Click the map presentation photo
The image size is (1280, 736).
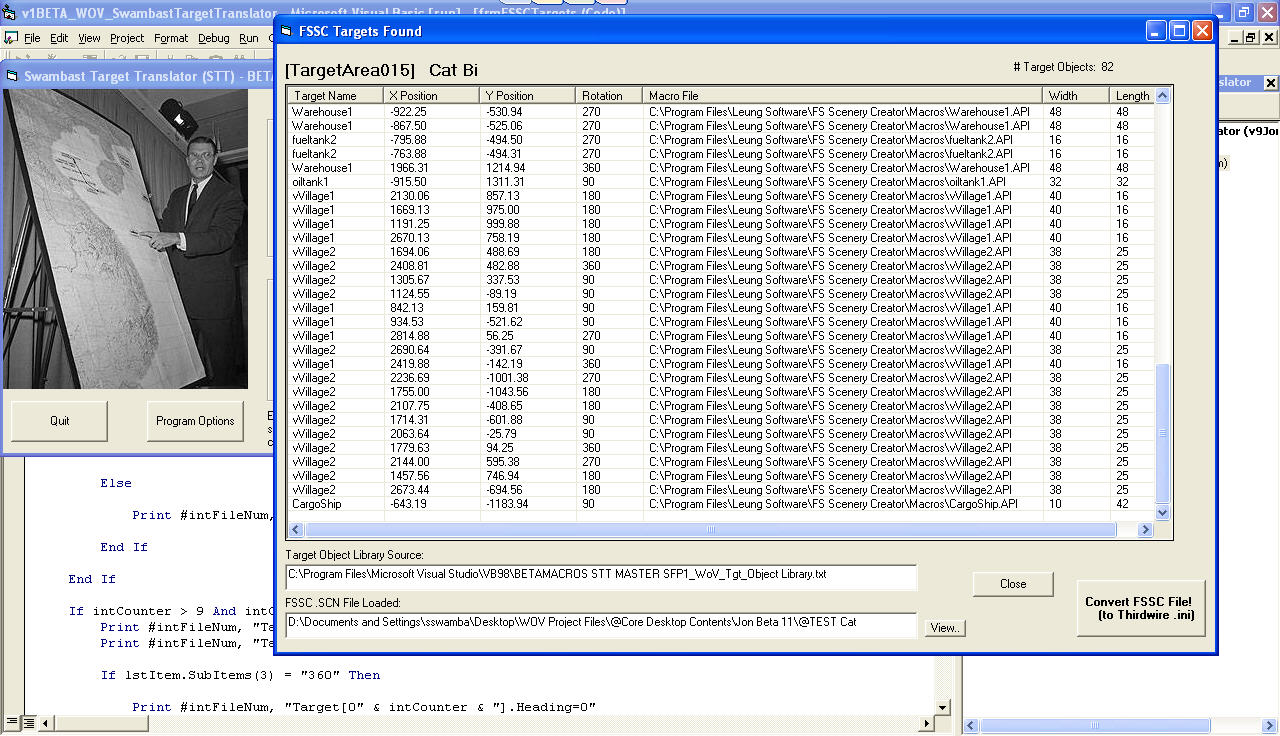(125, 239)
